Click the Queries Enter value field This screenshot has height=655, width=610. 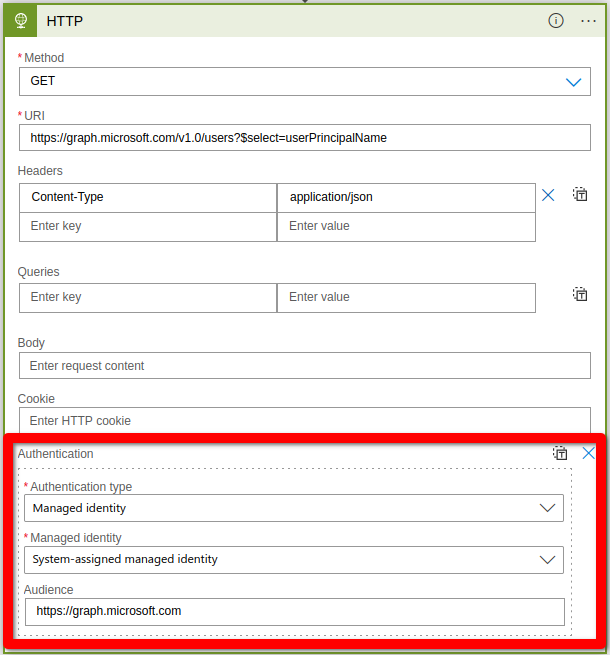(x=406, y=298)
